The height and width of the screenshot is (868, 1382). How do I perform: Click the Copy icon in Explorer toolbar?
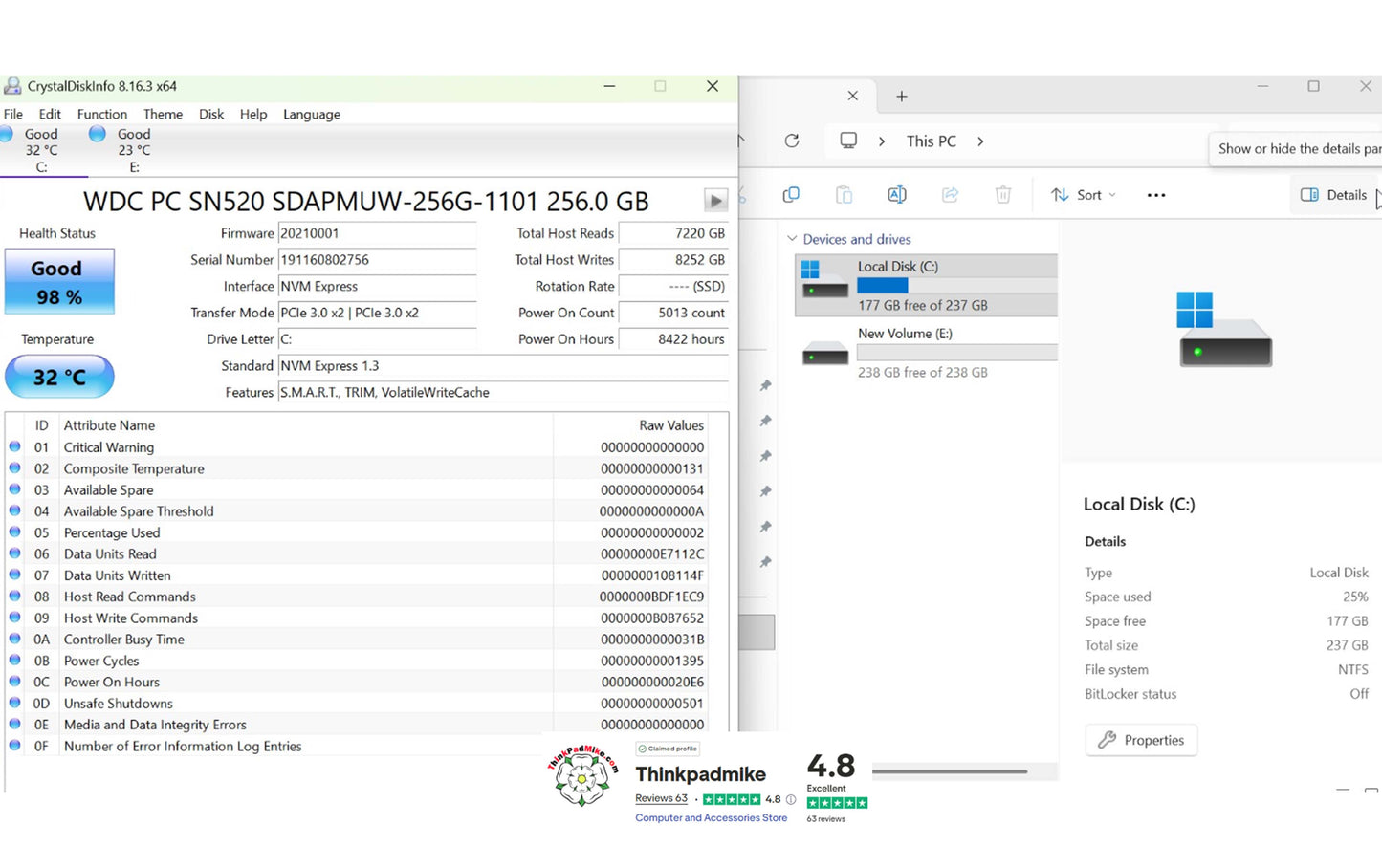point(791,195)
